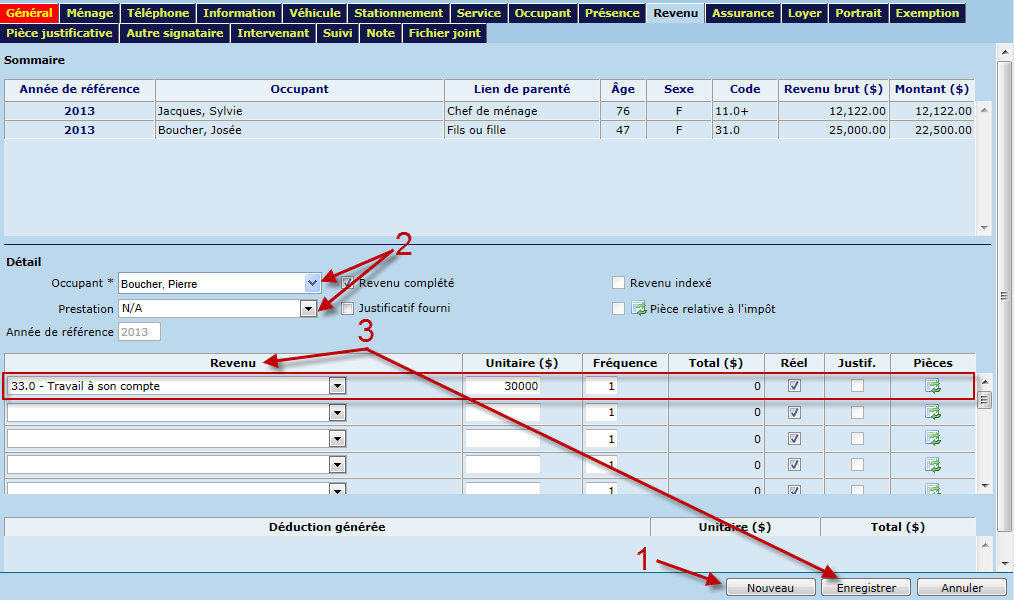
Task: Open Pièces icon in Travail à son compte row
Action: click(x=933, y=386)
